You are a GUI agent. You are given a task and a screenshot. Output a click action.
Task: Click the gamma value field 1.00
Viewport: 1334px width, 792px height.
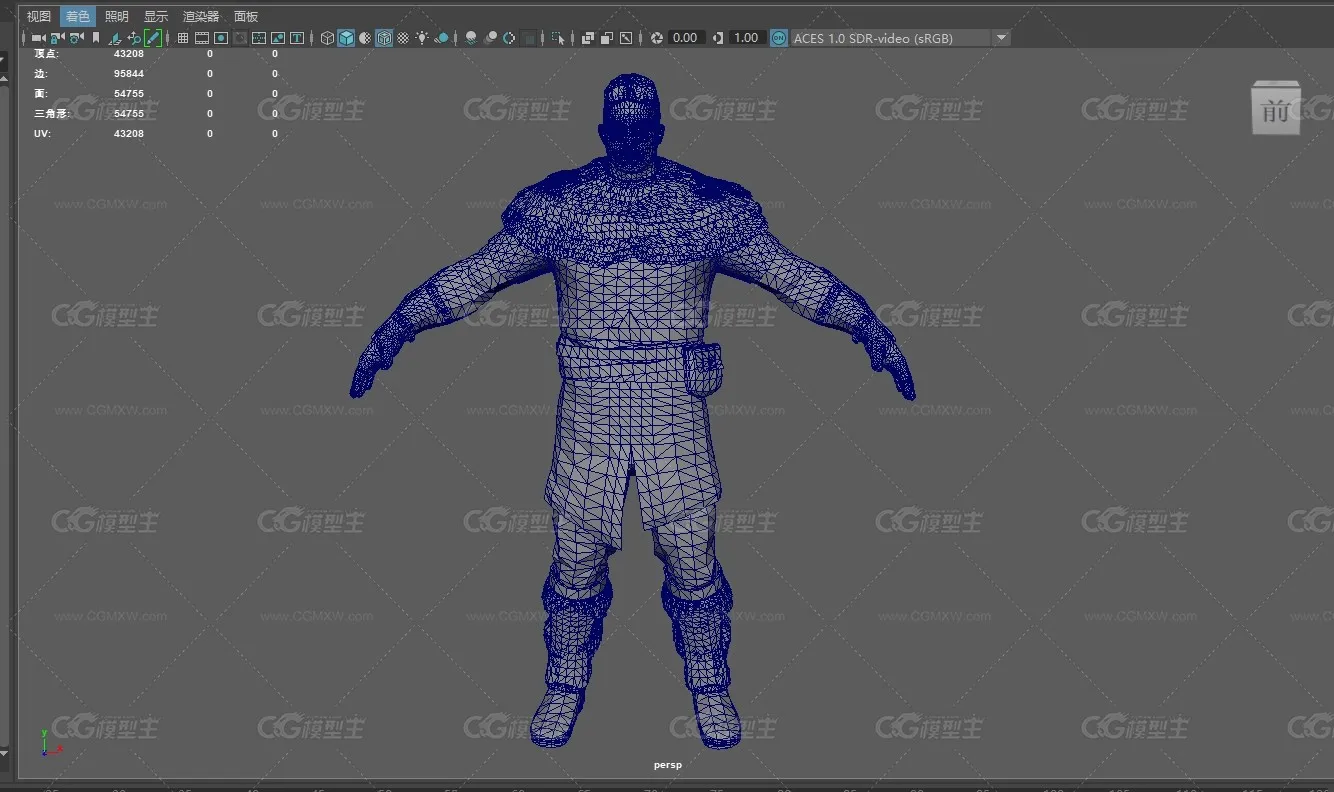pyautogui.click(x=746, y=38)
